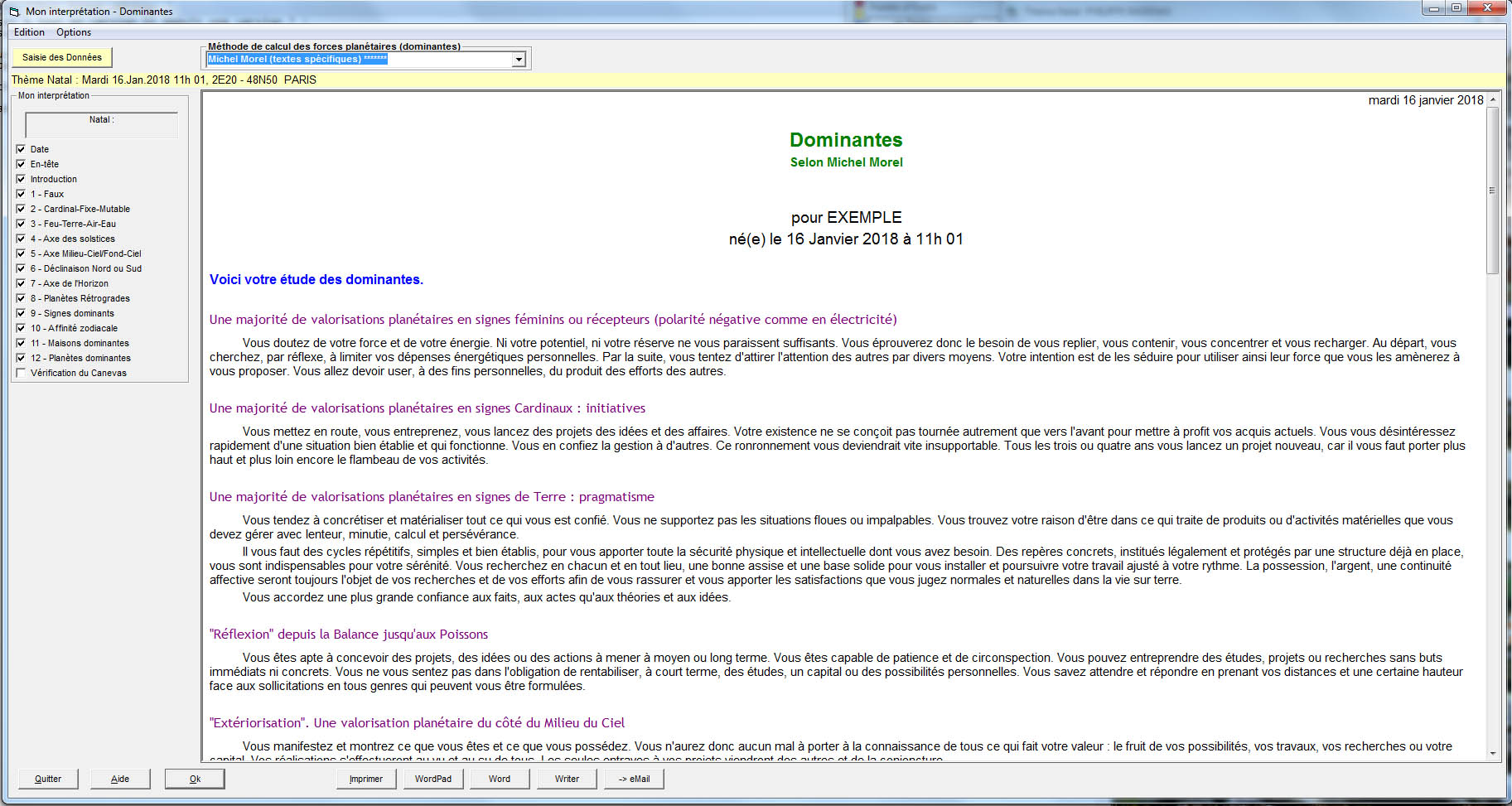Toggle 9 - Signes dominants checkbox
This screenshot has width=1512, height=806.
click(21, 313)
